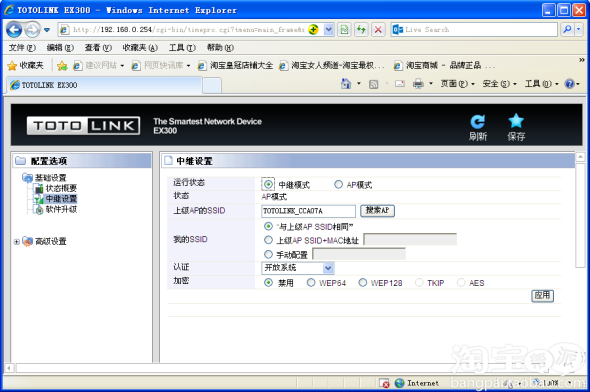Image resolution: width=590 pixels, height=392 pixels.
Task: Select the TOTOLINK EX300 browser tab
Action: click(x=104, y=85)
